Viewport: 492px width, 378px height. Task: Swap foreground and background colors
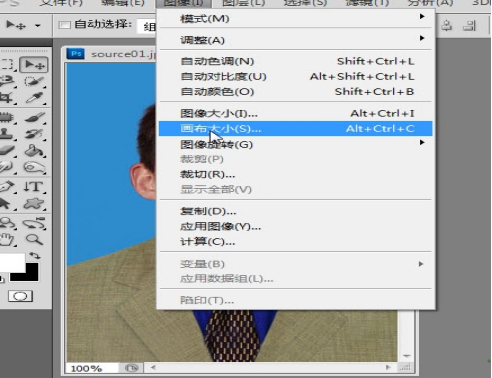click(34, 256)
